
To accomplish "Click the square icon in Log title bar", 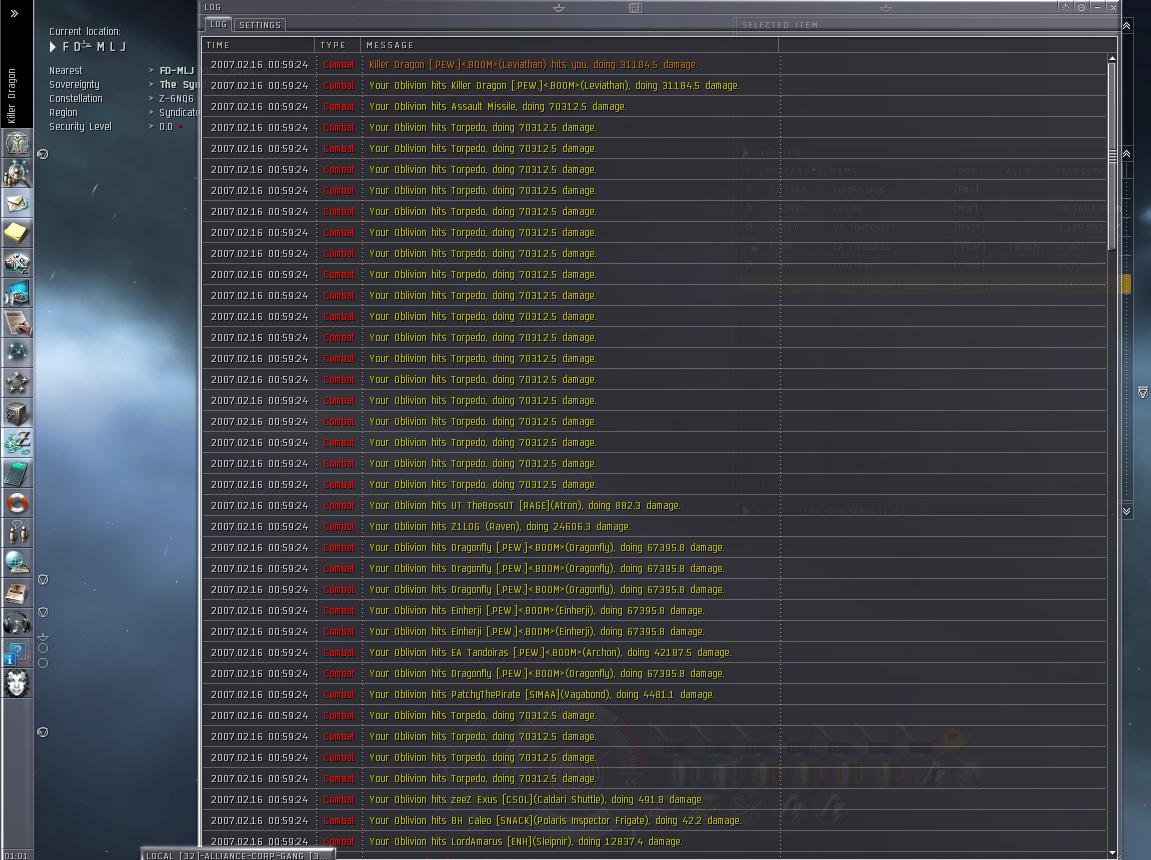I will (635, 7).
